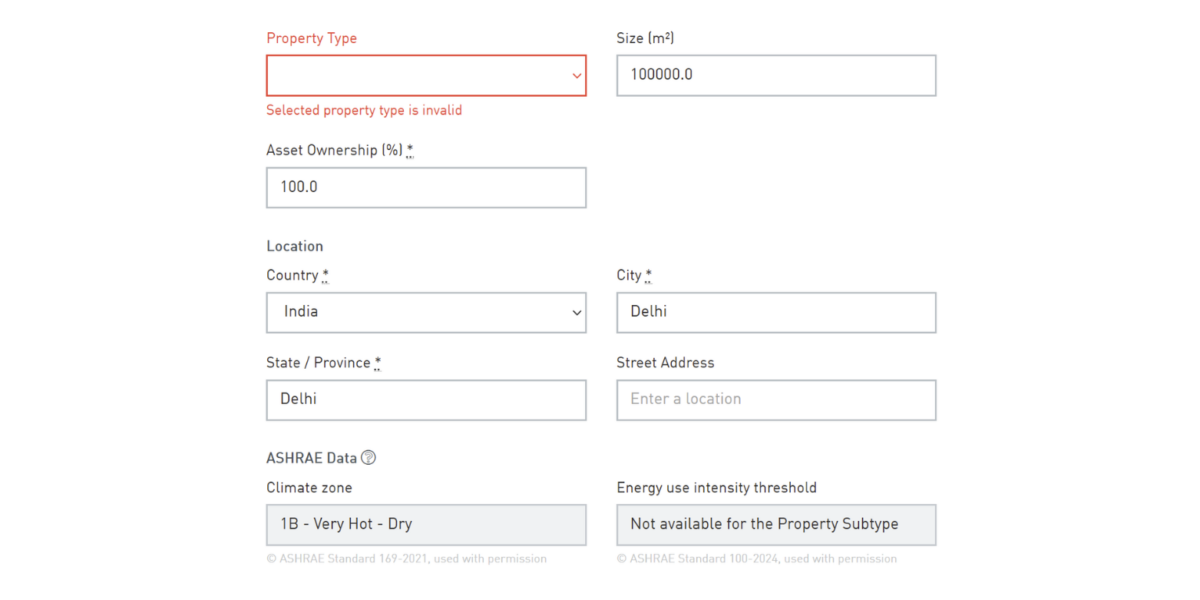The width and height of the screenshot is (1200, 600).
Task: Click the ASHRAE Standard 100-2024 permission note
Action: tap(756, 559)
